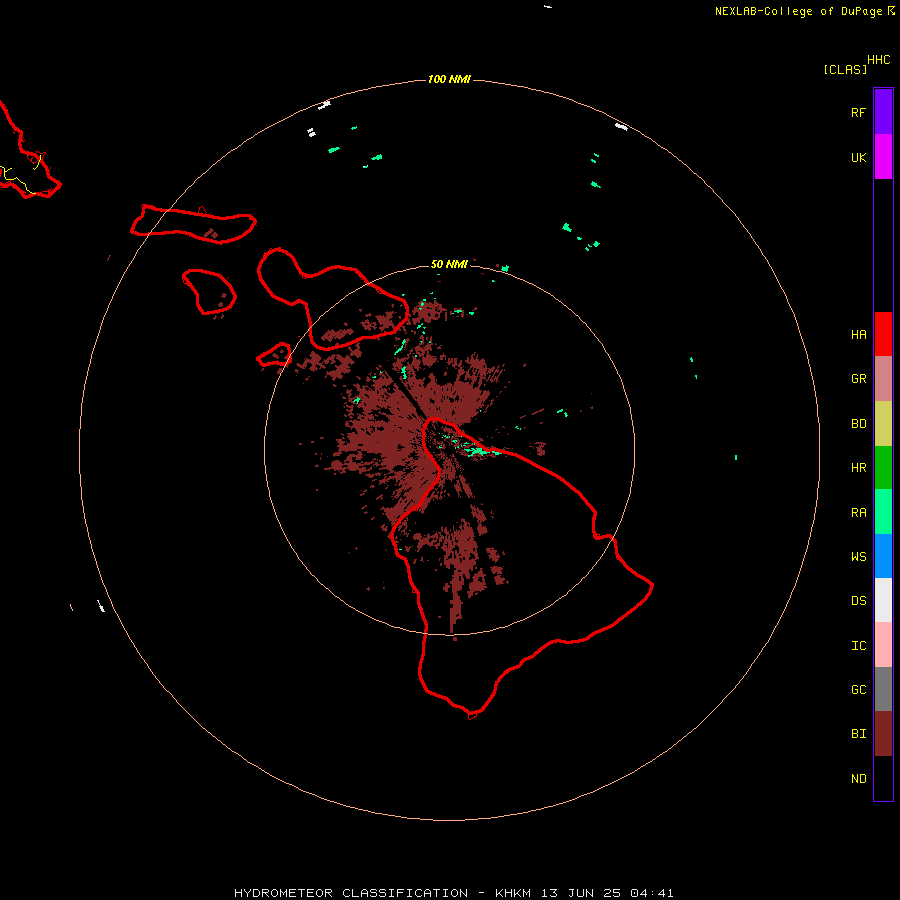This screenshot has height=900, width=900.
Task: Click the RA legend label
Action: click(859, 513)
